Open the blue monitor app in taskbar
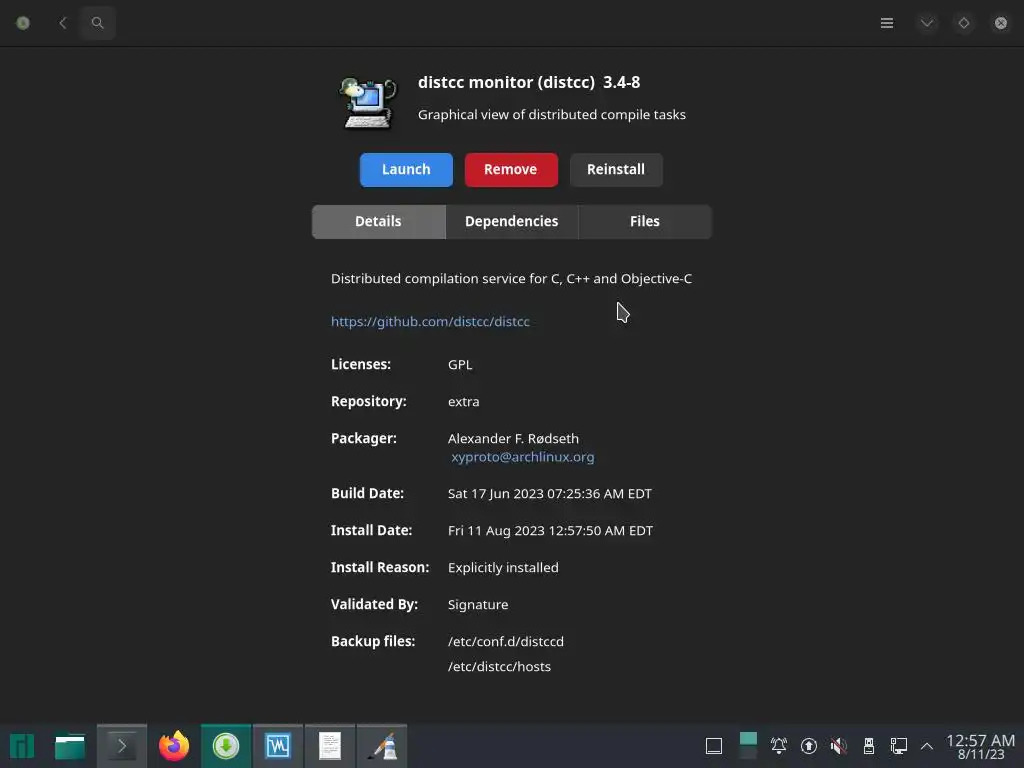Screen dimensions: 1024x768 pyautogui.click(x=278, y=746)
